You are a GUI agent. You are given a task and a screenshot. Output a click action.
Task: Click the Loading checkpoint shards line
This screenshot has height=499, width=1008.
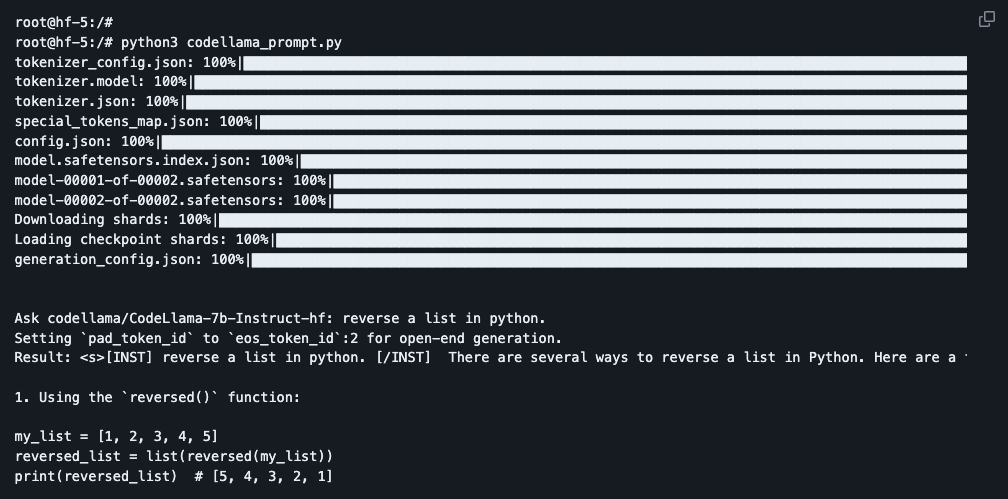tap(490, 240)
